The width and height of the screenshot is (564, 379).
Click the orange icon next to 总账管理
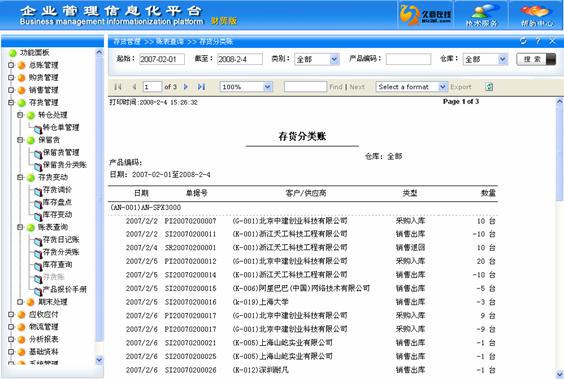coord(22,65)
